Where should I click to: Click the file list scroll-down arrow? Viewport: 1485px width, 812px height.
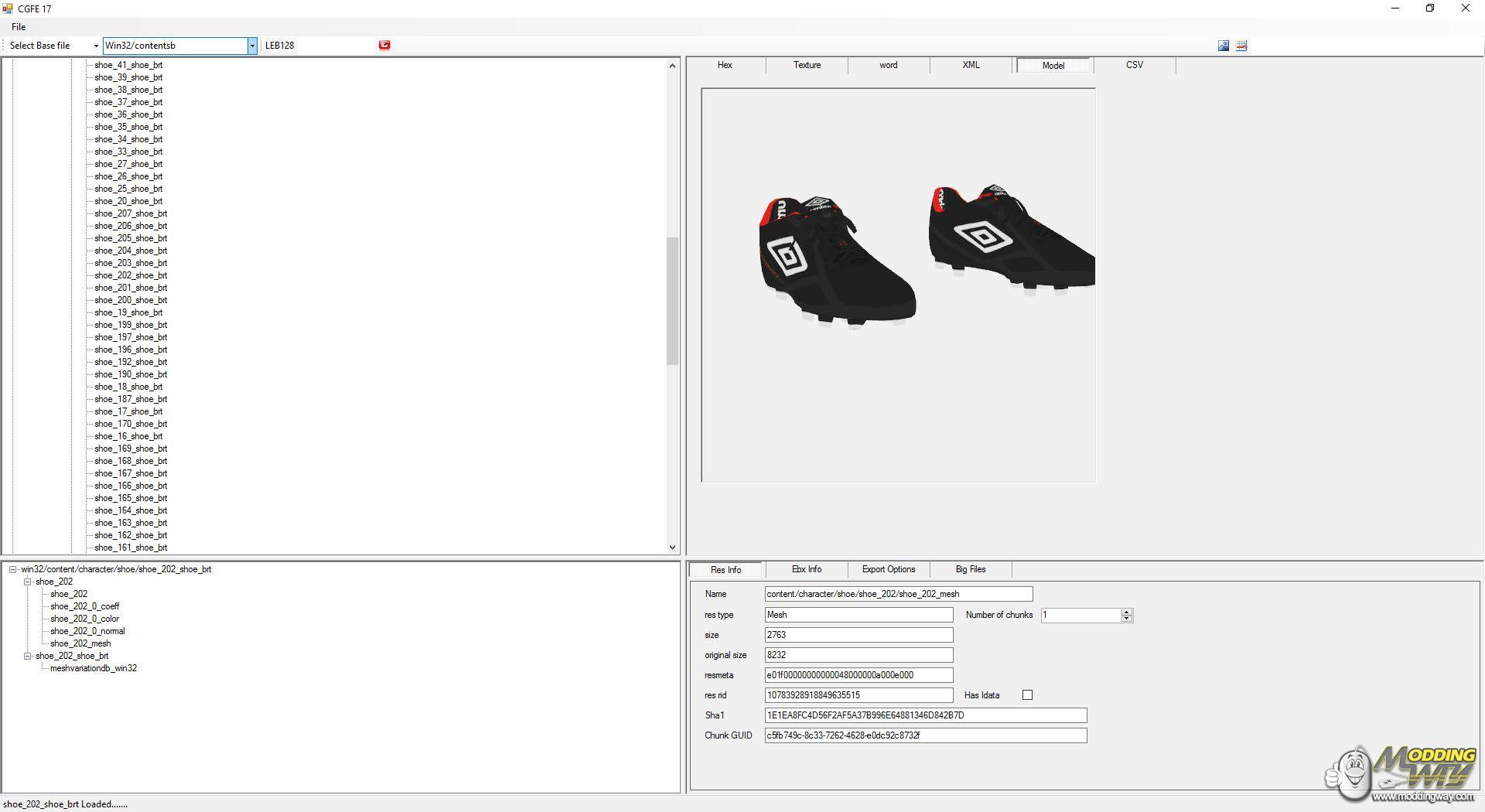coord(672,548)
